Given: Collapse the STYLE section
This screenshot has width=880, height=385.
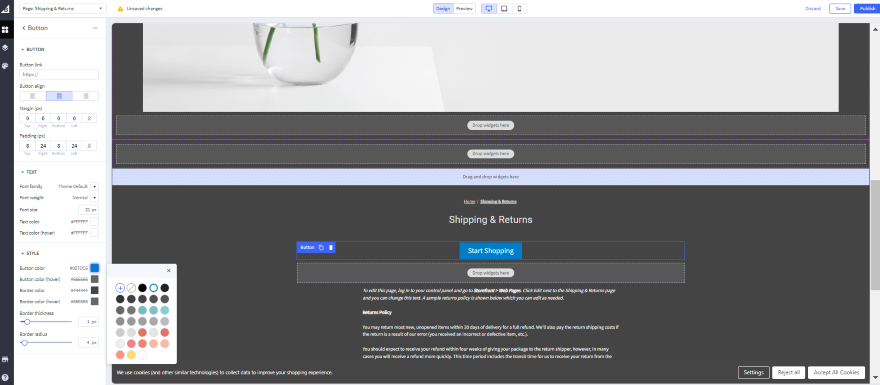Looking at the screenshot, I should 30,253.
